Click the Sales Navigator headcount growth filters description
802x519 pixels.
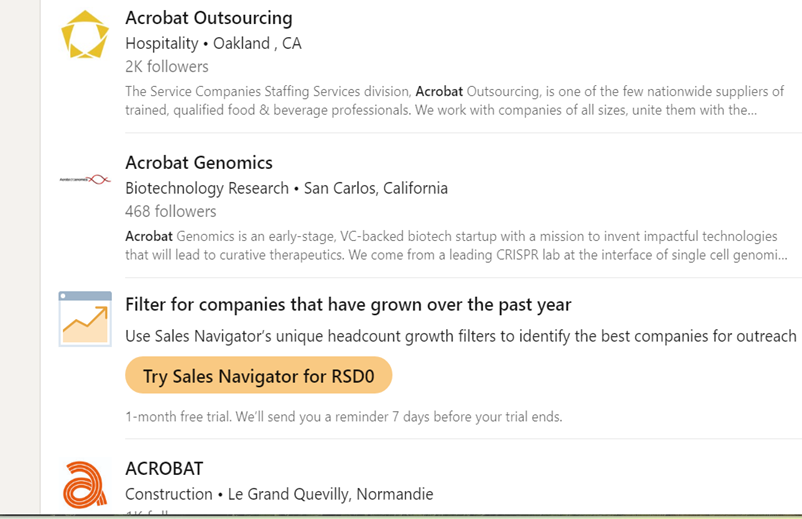461,336
